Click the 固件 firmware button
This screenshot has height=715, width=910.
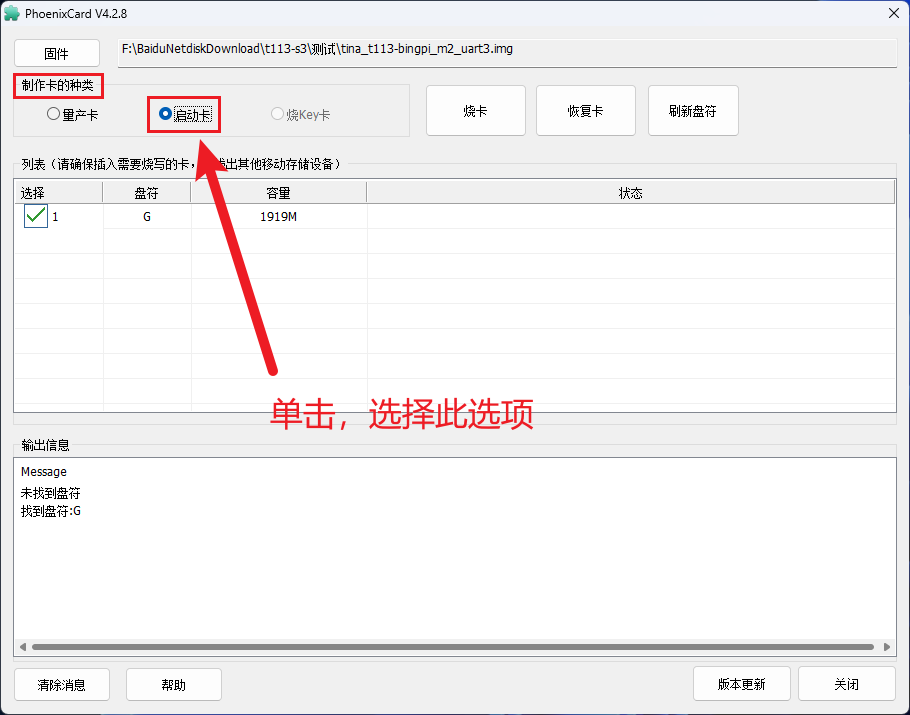tap(57, 53)
